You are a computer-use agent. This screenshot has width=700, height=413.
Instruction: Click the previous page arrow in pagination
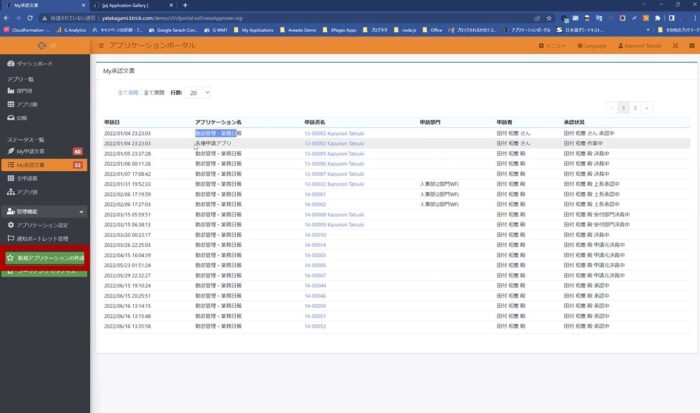tap(612, 108)
